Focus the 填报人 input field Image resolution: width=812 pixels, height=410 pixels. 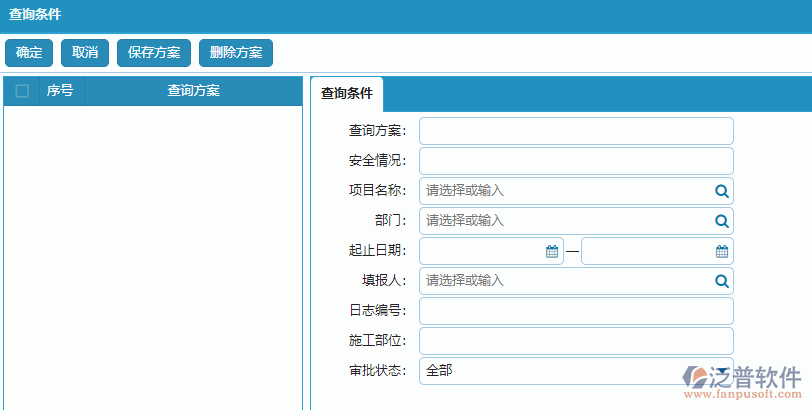576,281
